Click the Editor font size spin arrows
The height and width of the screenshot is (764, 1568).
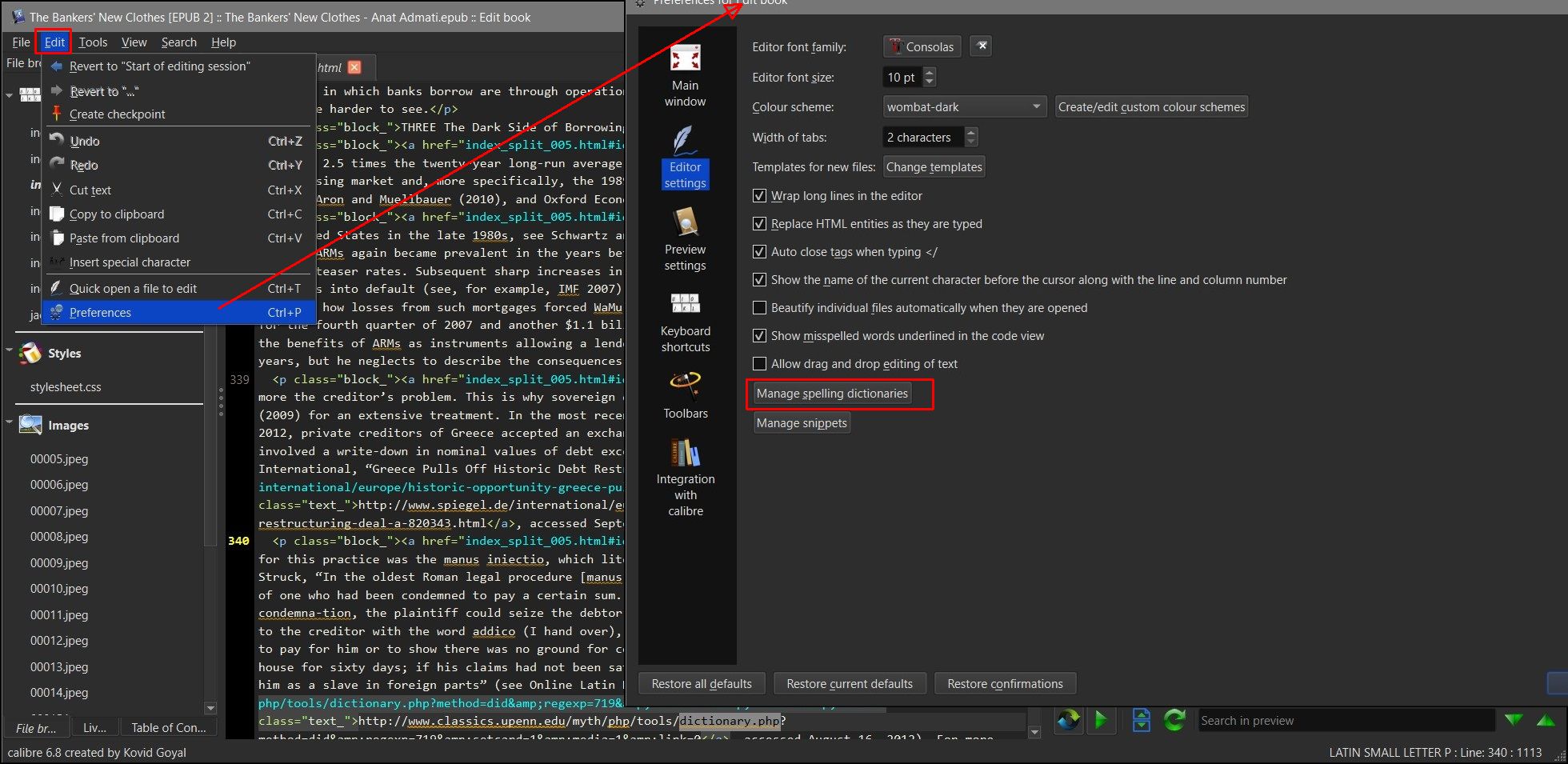click(929, 77)
